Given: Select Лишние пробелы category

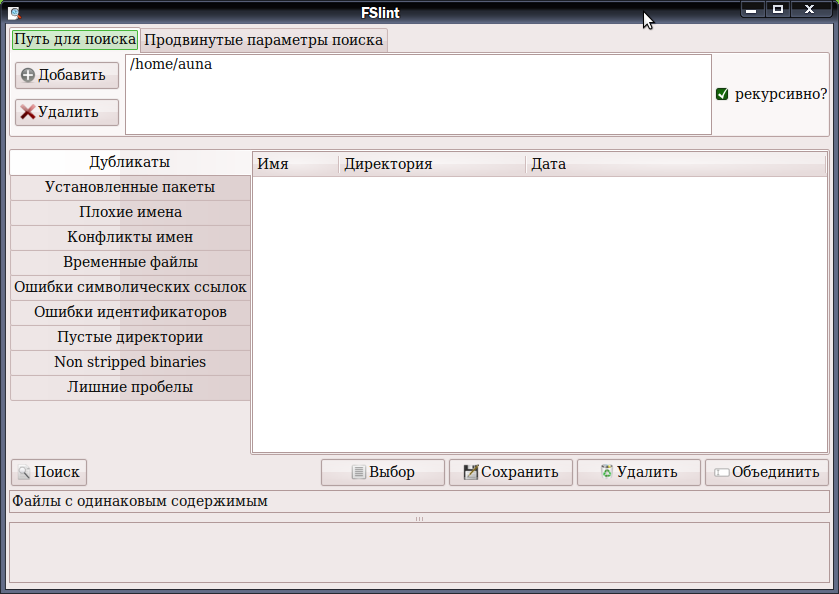Looking at the screenshot, I should tap(130, 387).
